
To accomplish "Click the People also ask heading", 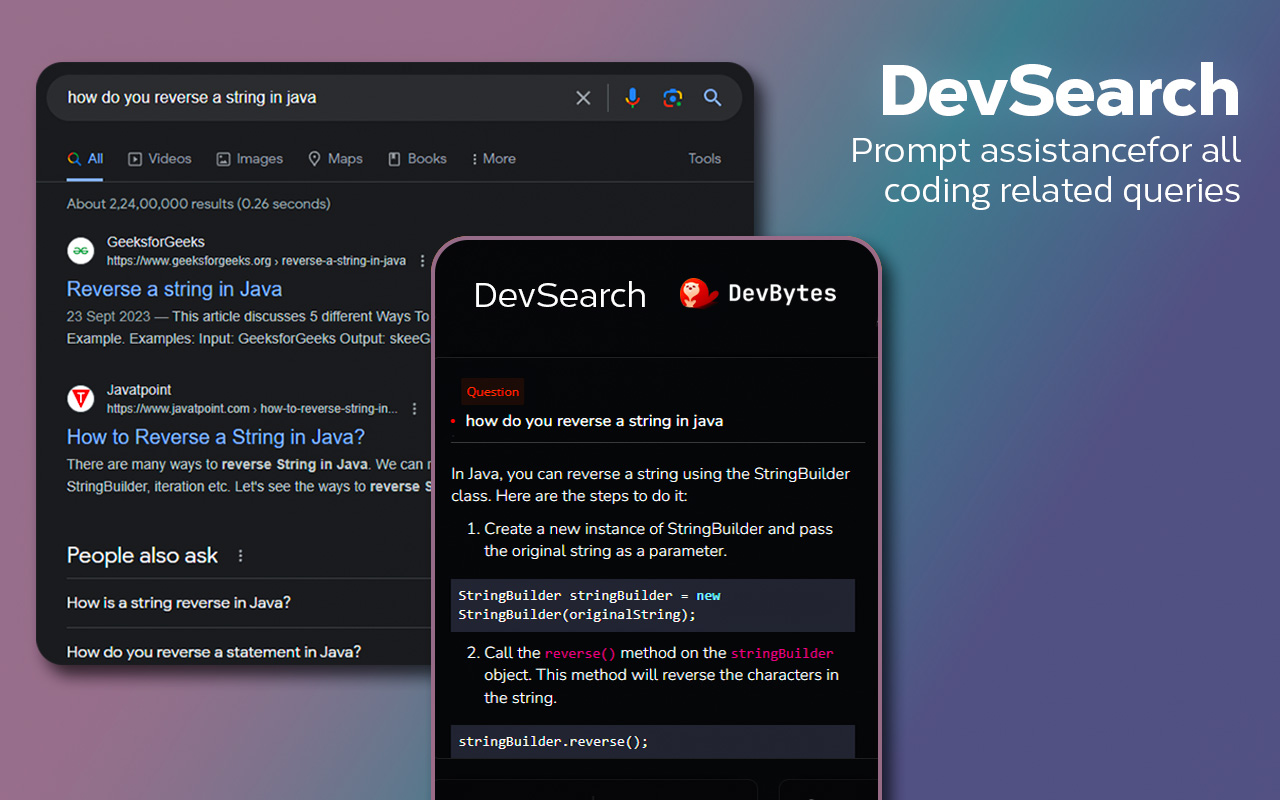I will pyautogui.click(x=142, y=556).
